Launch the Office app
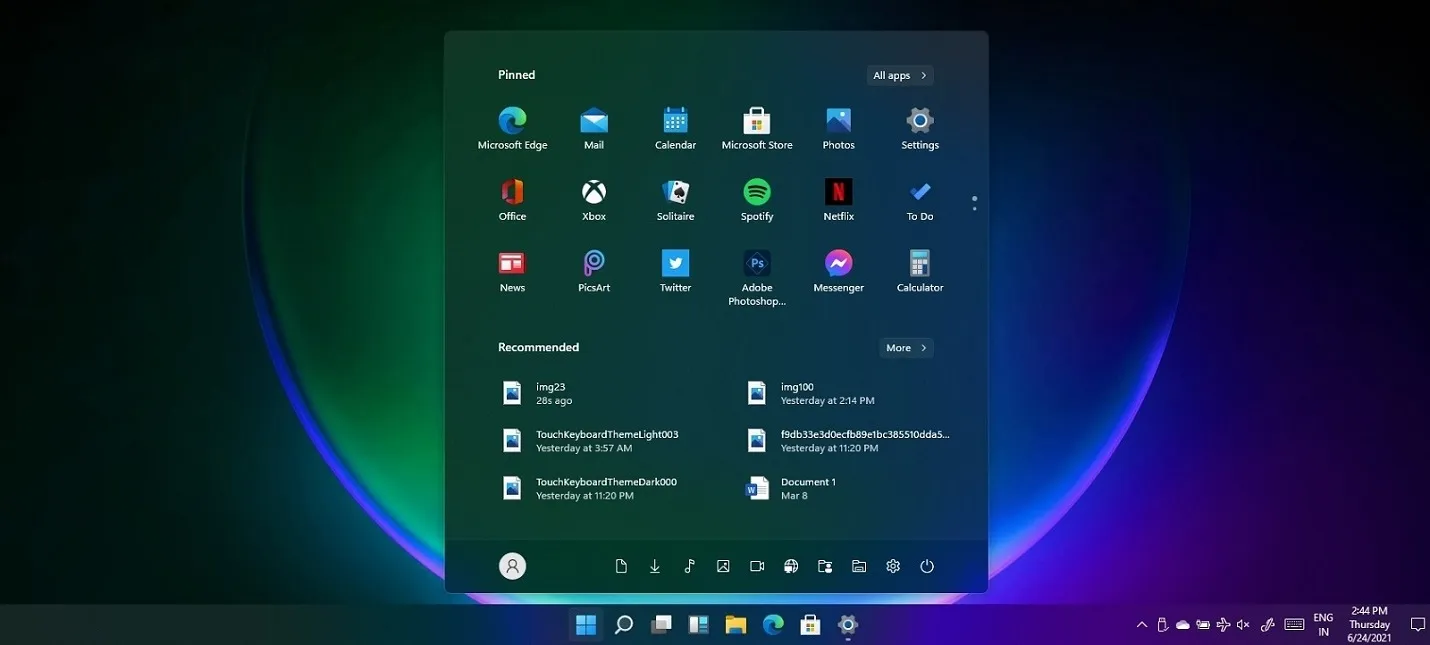1430x645 pixels. tap(512, 200)
